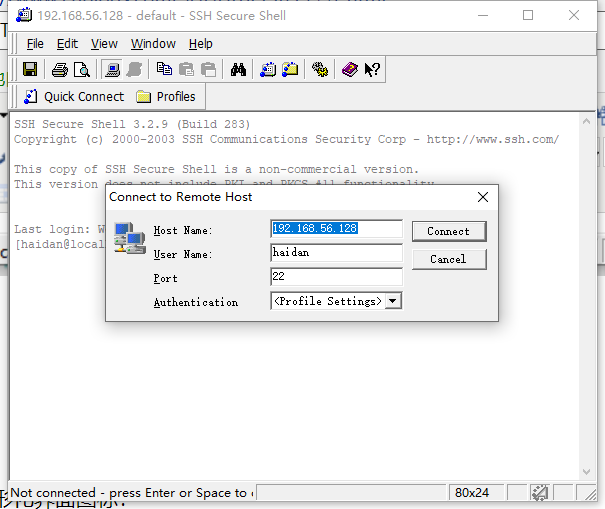The image size is (605, 509).
Task: Click the first greyed Paste toolbar icon
Action: [187, 70]
